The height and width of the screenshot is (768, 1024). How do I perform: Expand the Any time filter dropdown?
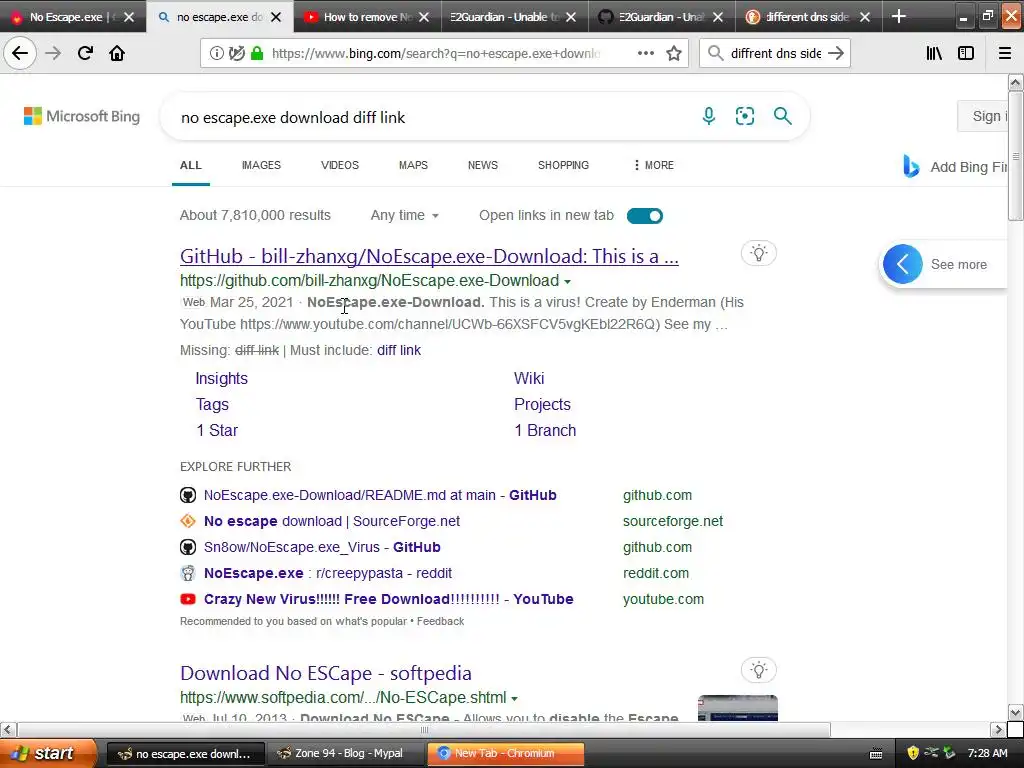[x=404, y=216]
